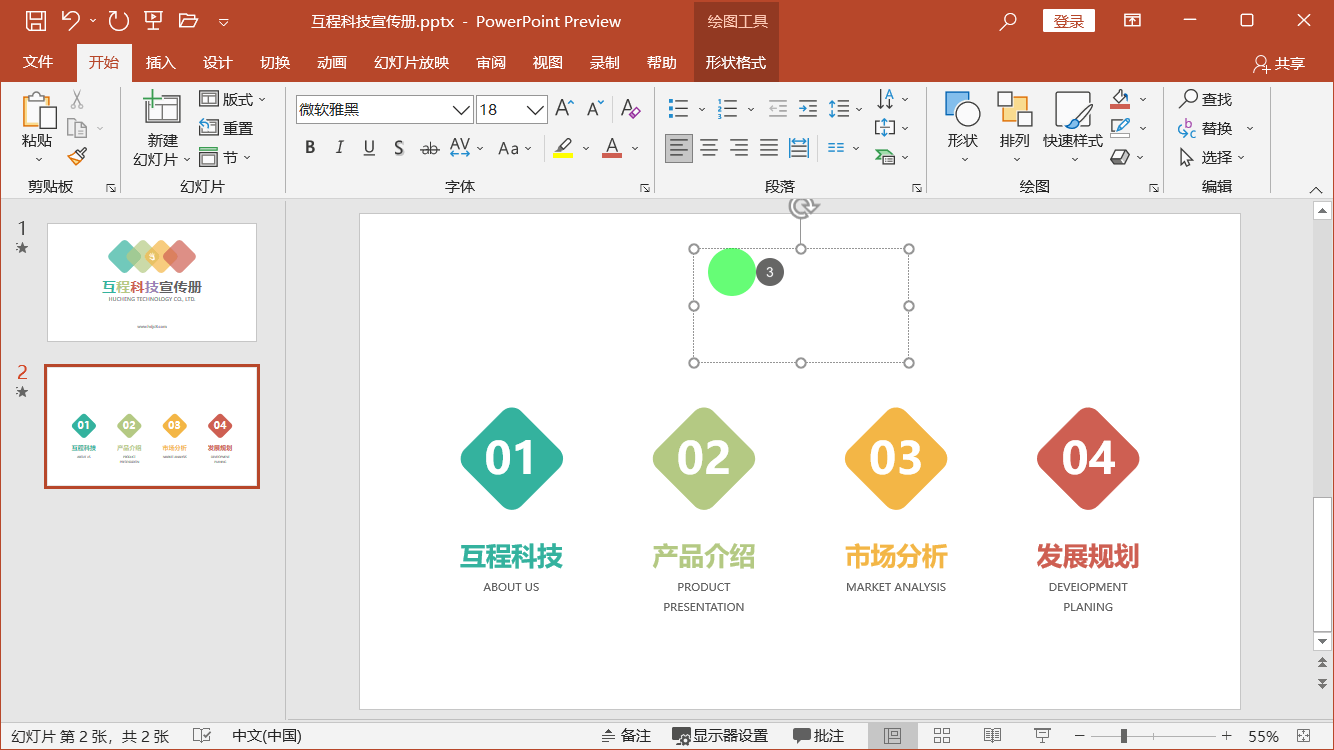Screen dimensions: 1334x750
Task: Click the Undo arrow icon
Action: tap(70, 20)
